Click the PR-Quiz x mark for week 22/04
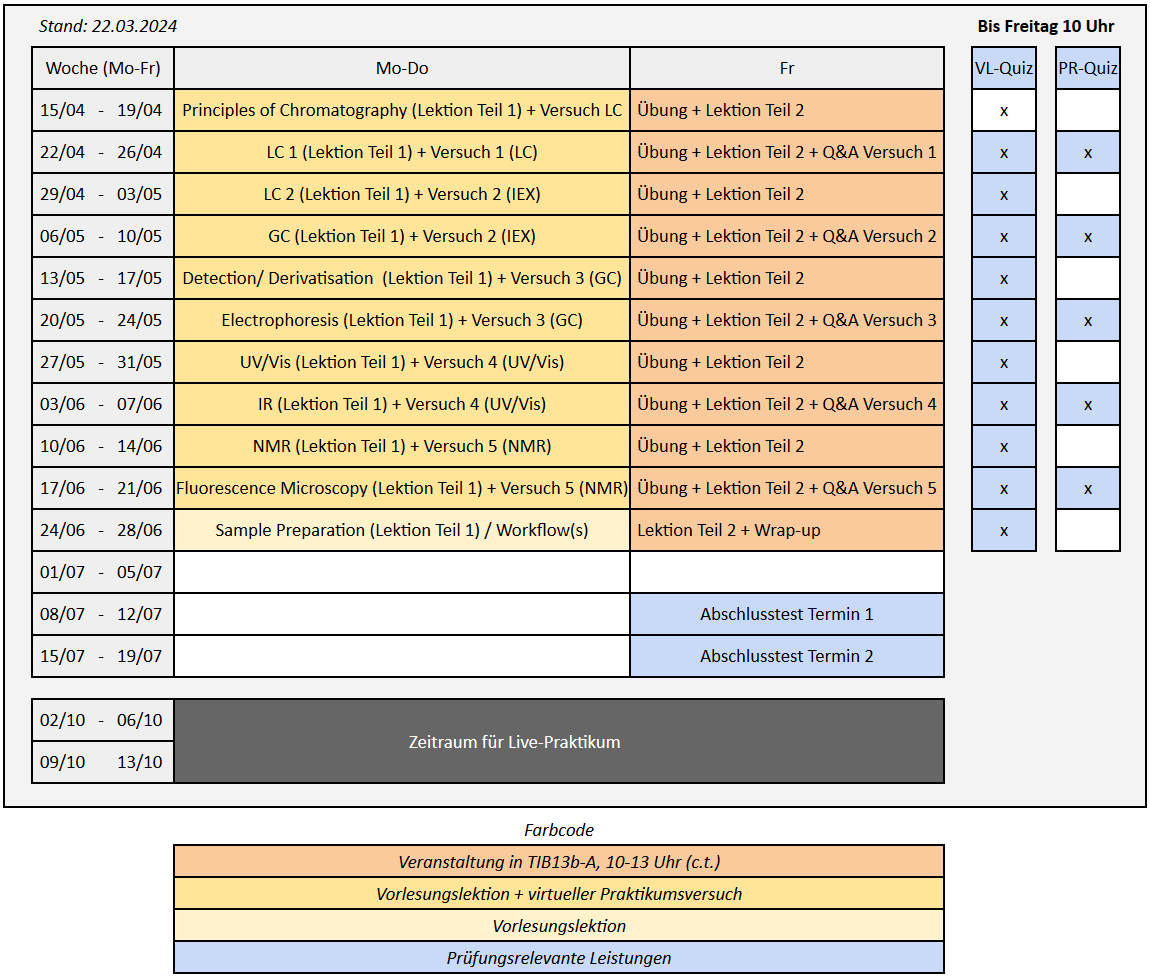This screenshot has height=978, width=1150. (1087, 152)
